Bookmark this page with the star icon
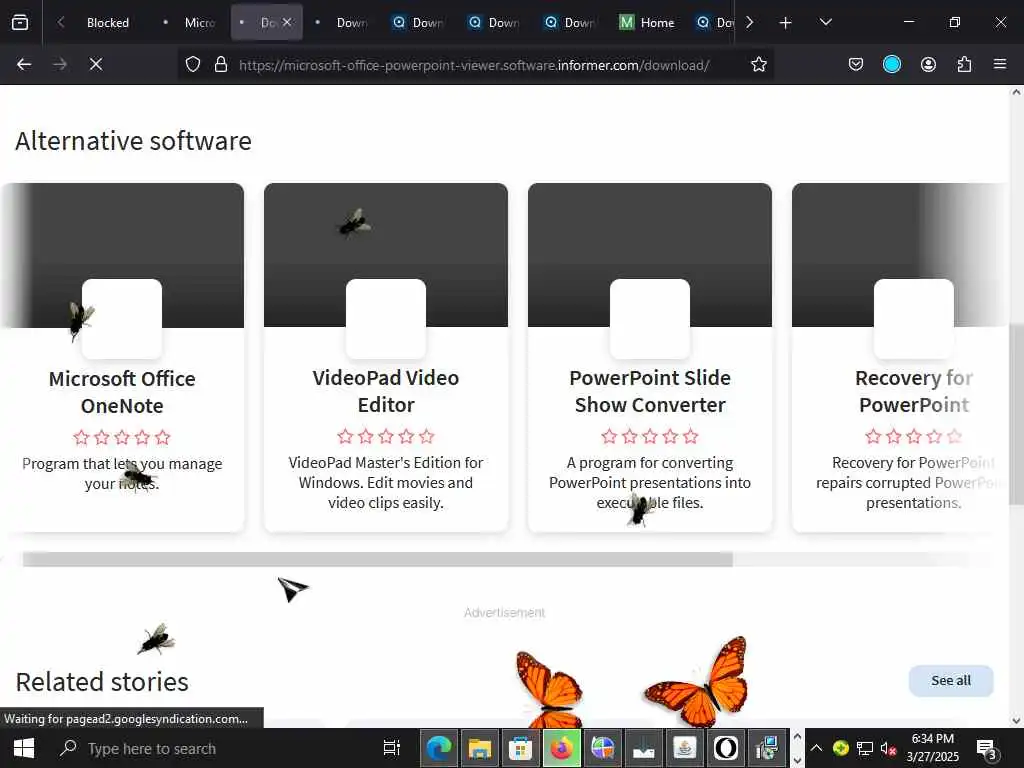This screenshot has width=1024, height=768. click(758, 64)
